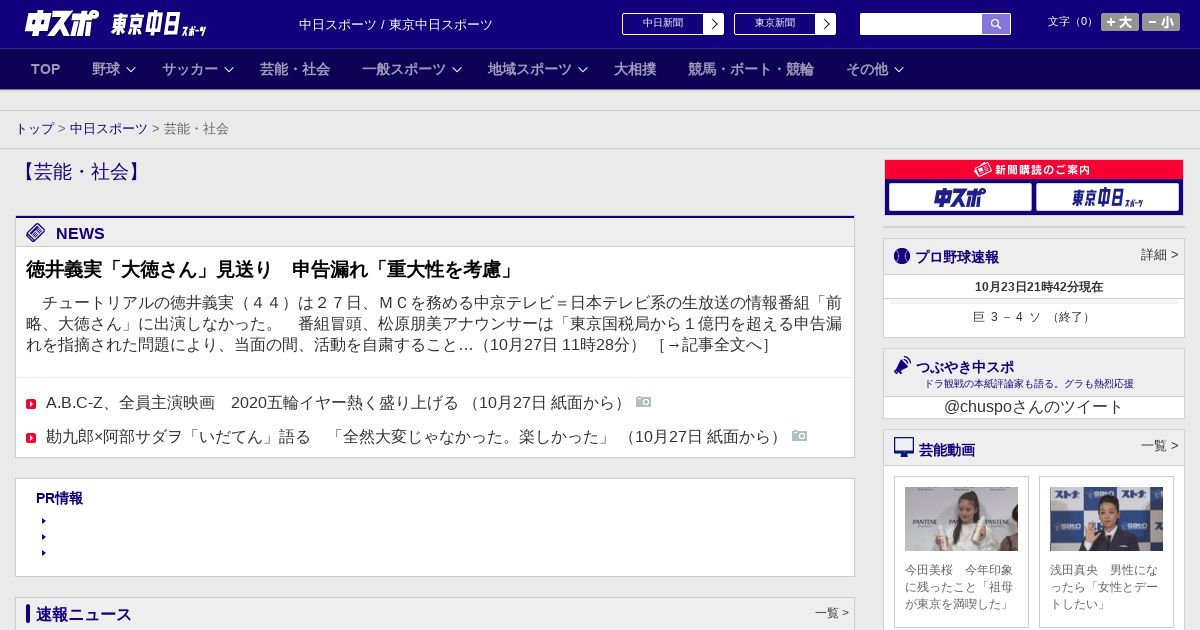Click camera icon after 勘九郎 headline
The width and height of the screenshot is (1200, 630).
[799, 436]
